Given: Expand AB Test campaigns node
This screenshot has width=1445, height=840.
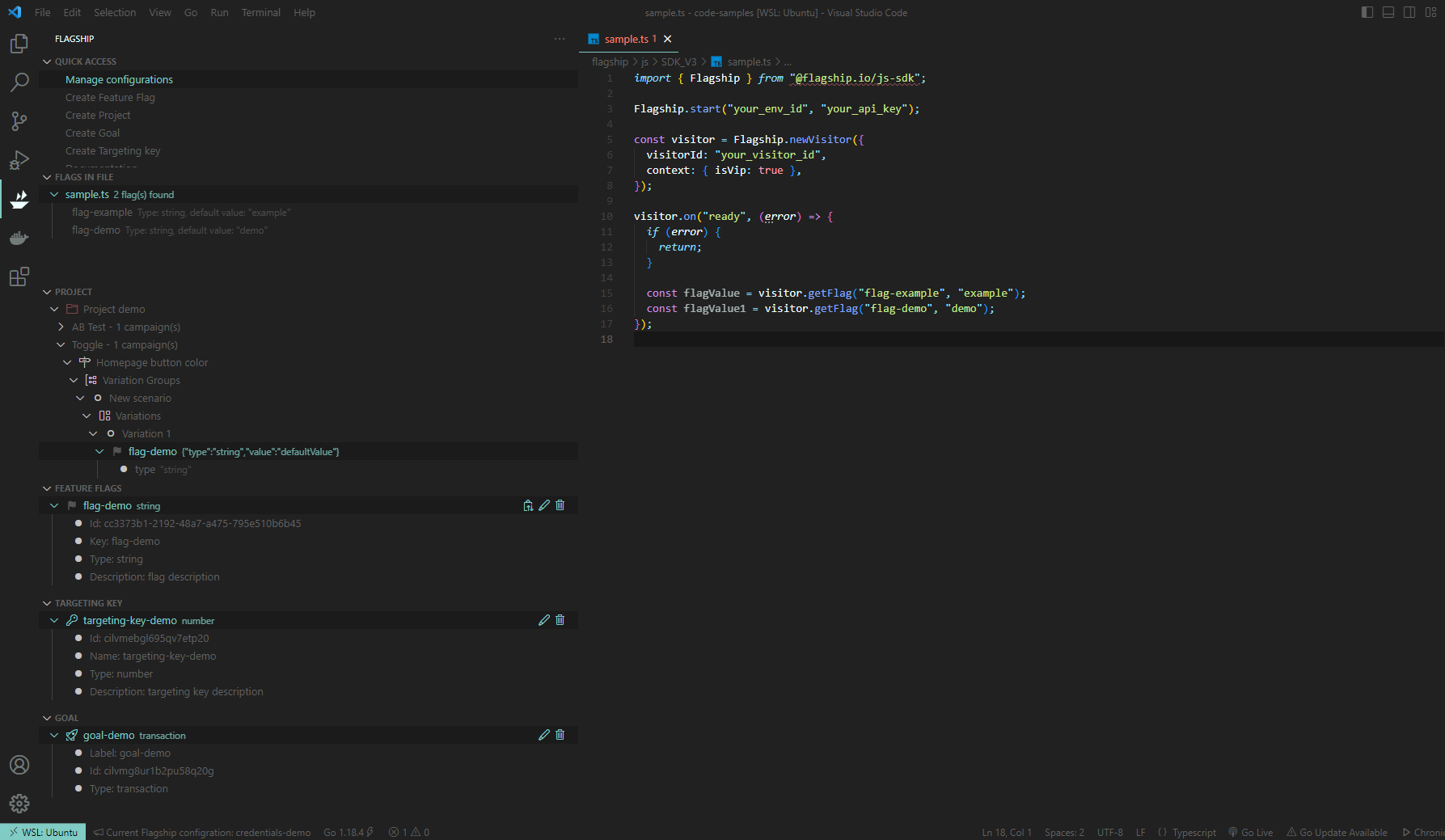Looking at the screenshot, I should 61,327.
